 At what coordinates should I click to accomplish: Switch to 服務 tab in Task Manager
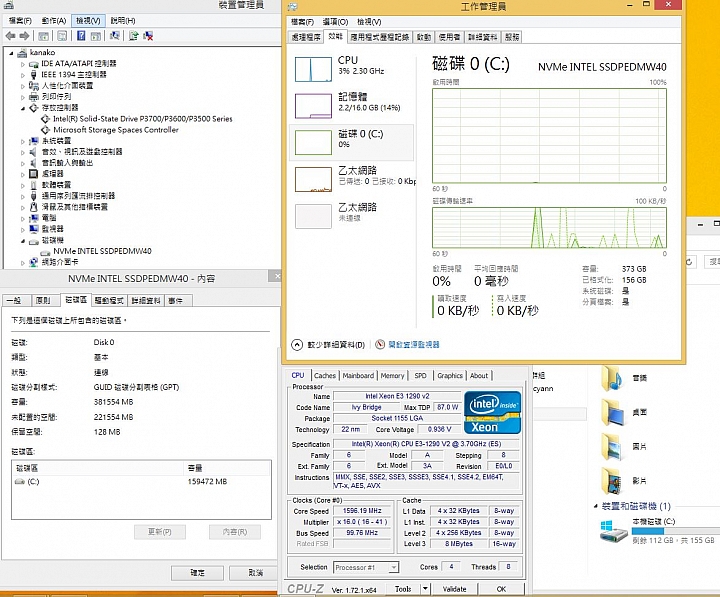click(x=512, y=37)
